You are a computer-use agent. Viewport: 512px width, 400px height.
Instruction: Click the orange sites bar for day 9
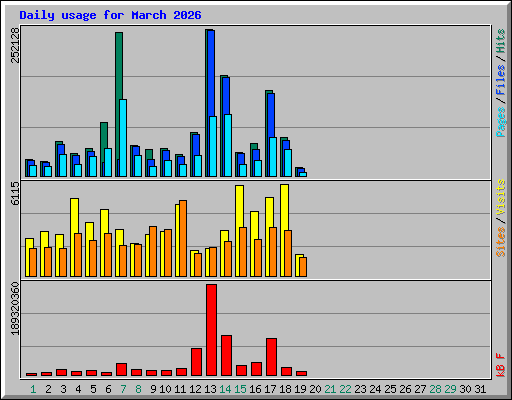153,251
